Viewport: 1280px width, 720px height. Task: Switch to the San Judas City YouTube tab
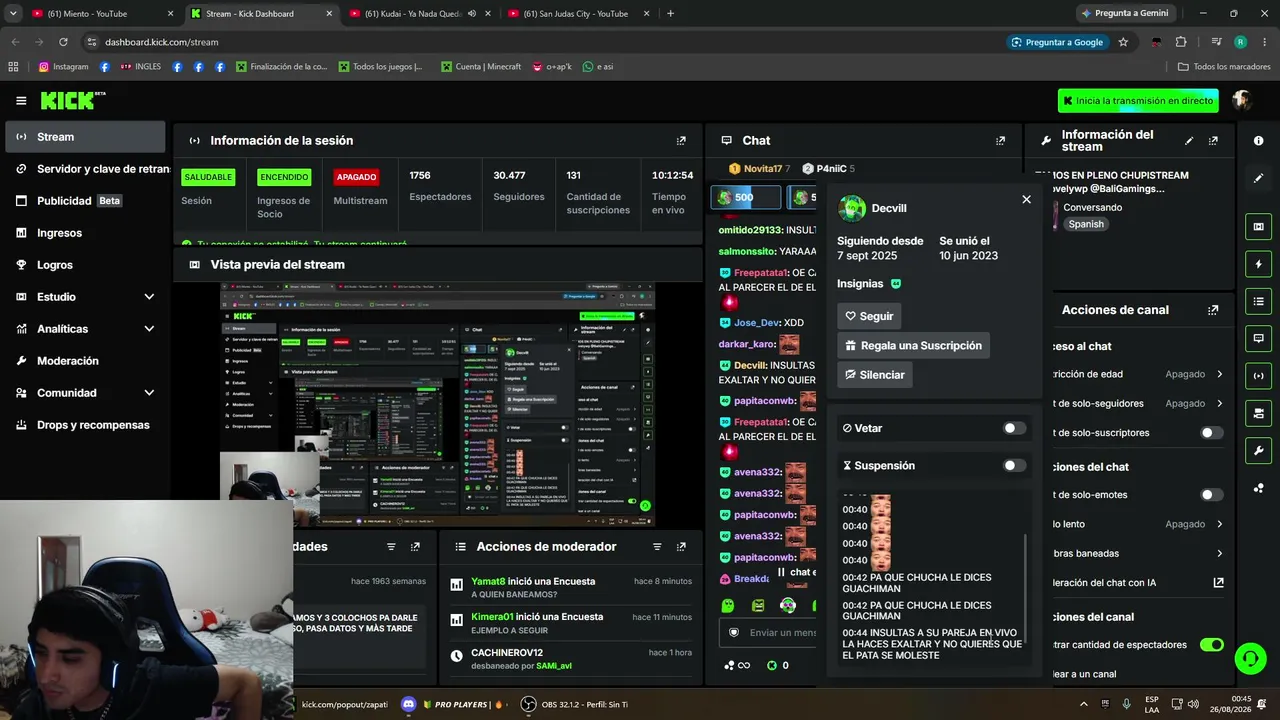(576, 14)
